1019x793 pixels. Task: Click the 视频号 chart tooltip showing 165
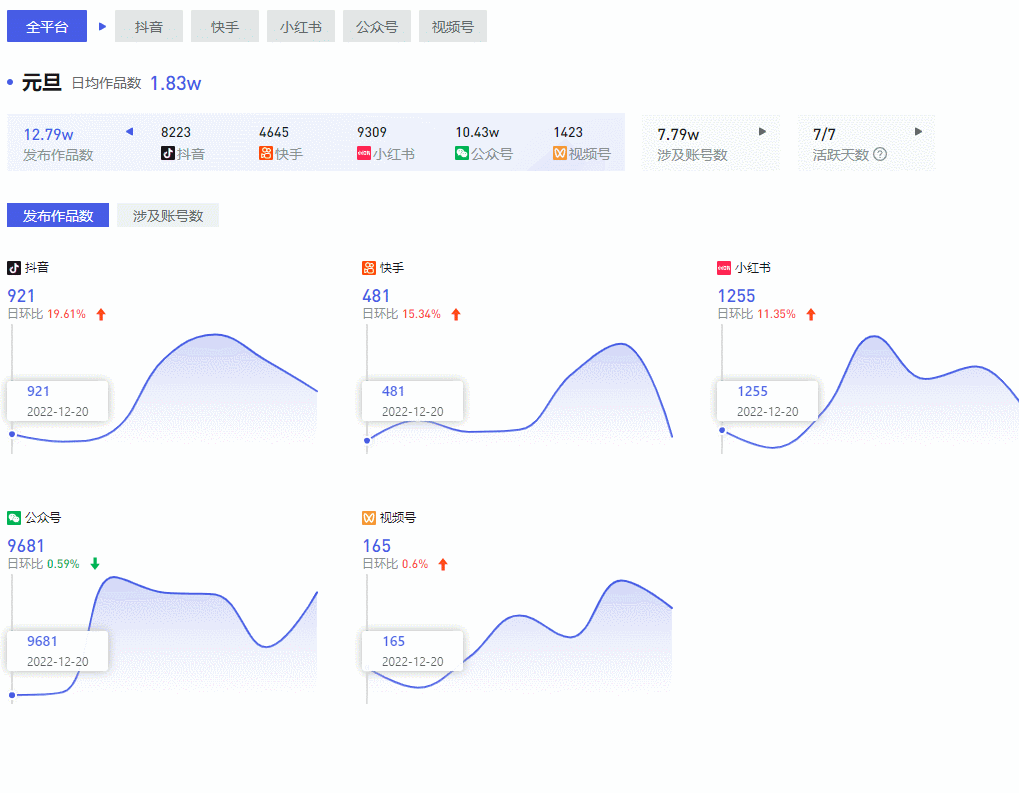coord(413,651)
